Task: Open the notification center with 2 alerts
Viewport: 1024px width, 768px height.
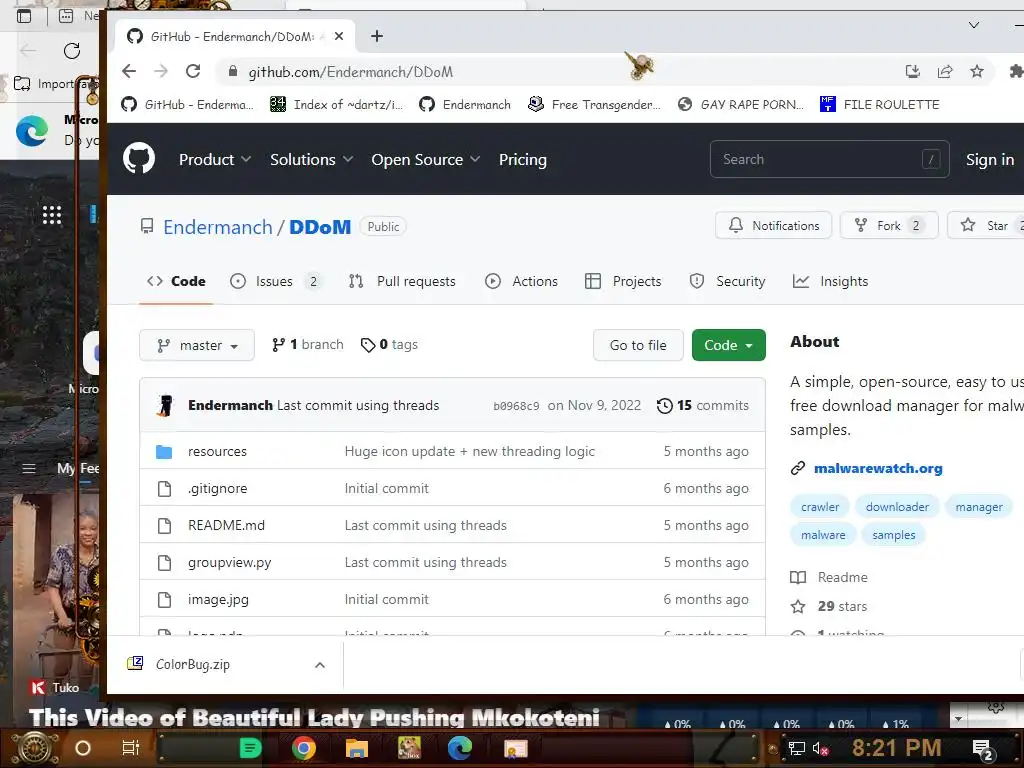Action: coord(983,749)
